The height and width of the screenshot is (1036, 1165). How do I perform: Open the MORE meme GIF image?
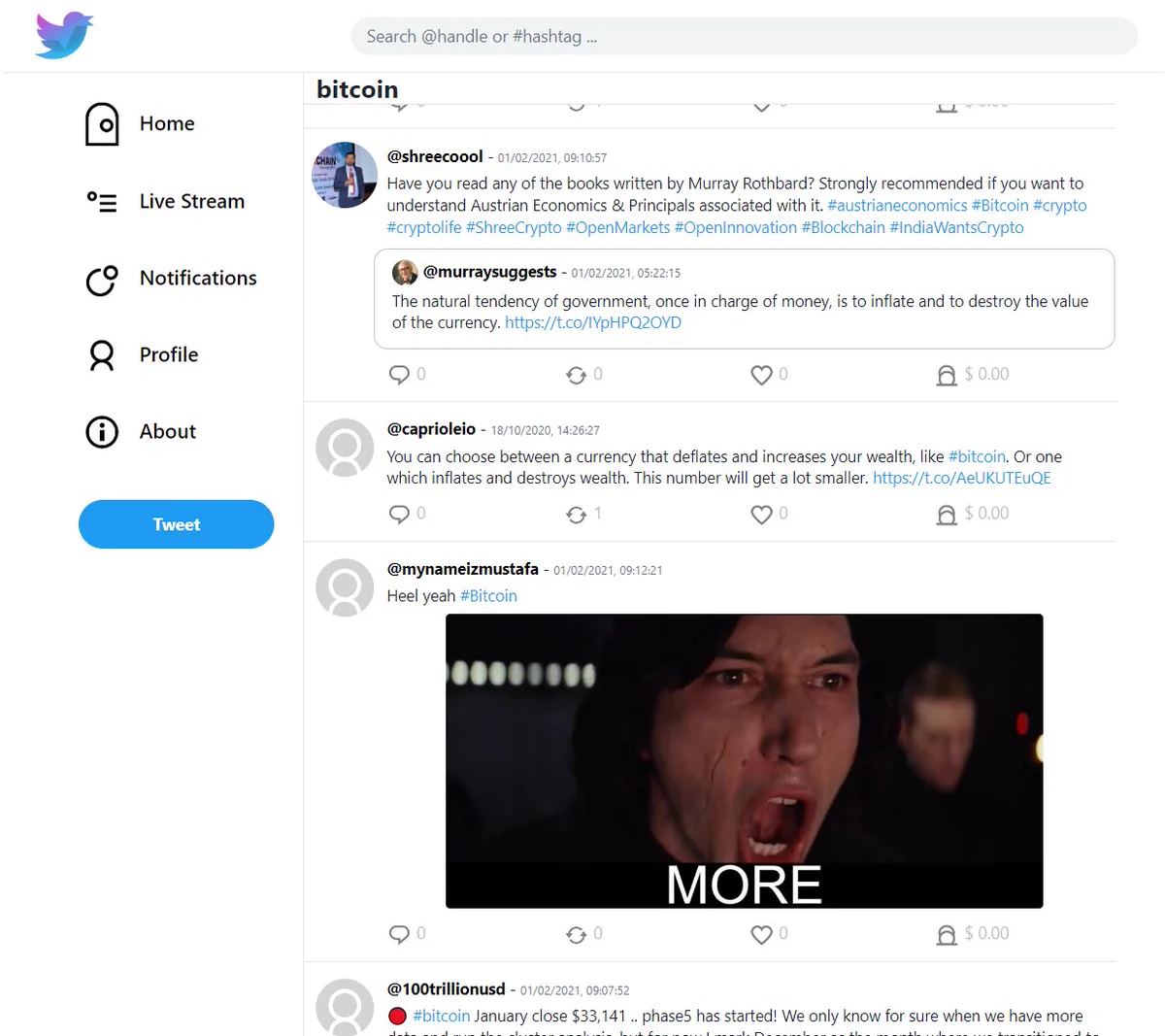(x=745, y=761)
